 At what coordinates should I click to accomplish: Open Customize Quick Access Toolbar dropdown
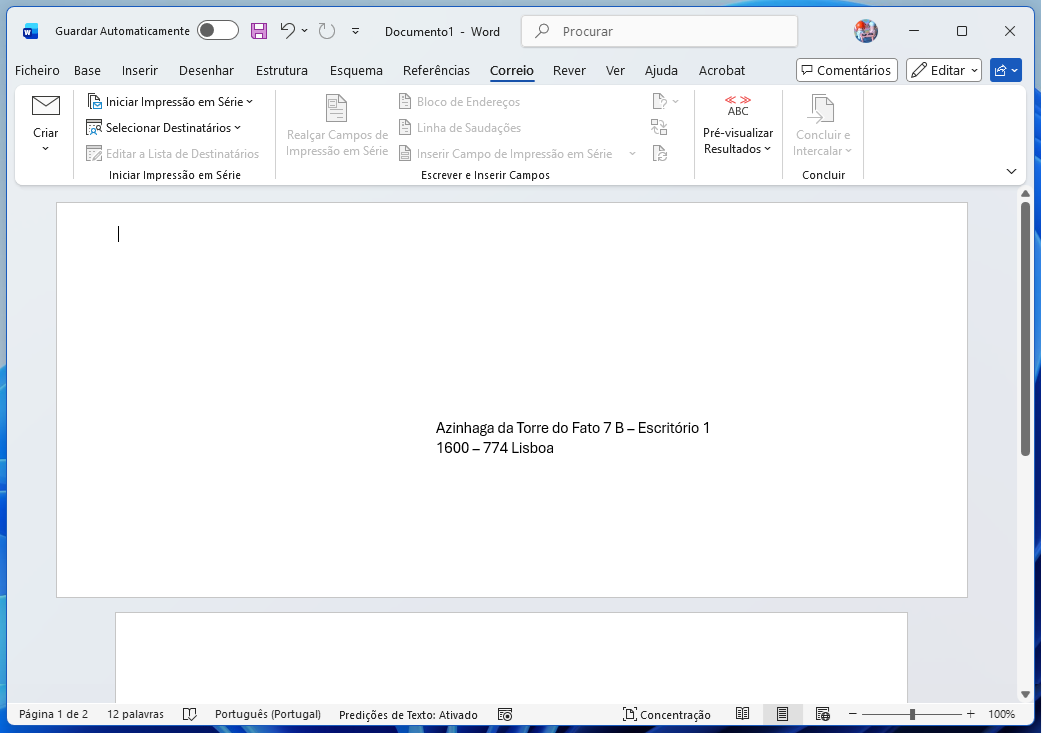(x=356, y=31)
